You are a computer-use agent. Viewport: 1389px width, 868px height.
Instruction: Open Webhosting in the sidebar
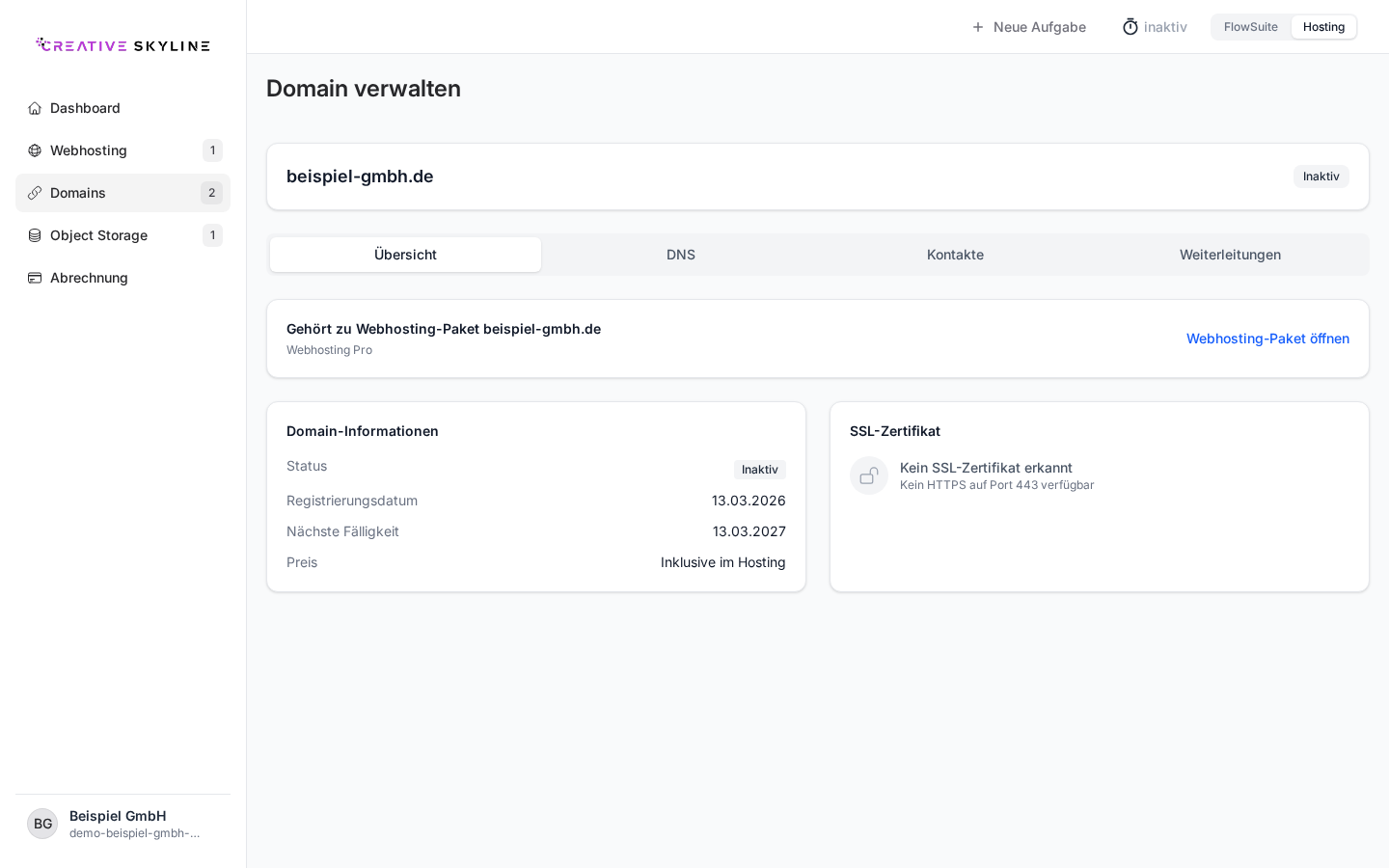click(x=123, y=150)
